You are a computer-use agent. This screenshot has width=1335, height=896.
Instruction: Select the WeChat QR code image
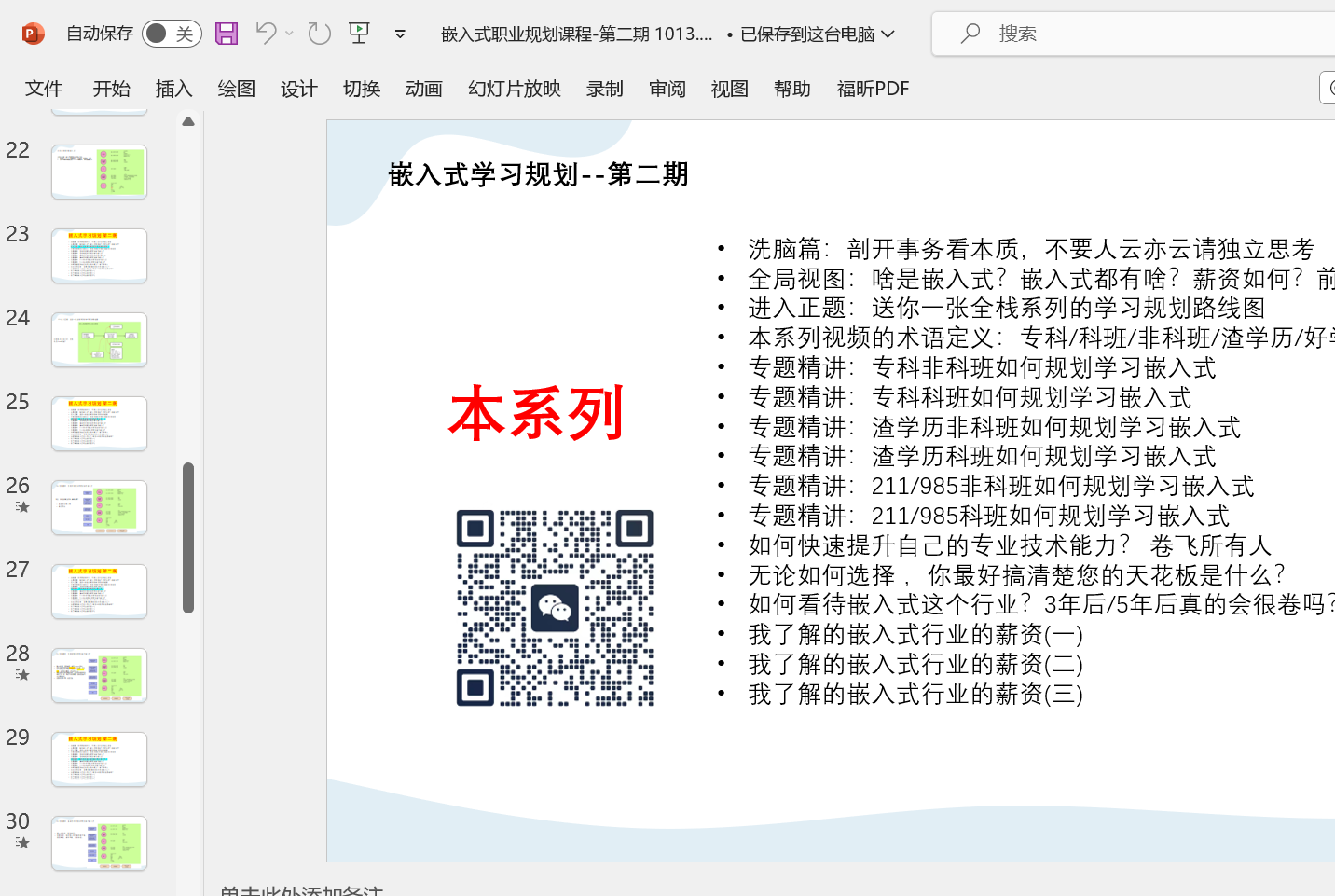pyautogui.click(x=555, y=608)
